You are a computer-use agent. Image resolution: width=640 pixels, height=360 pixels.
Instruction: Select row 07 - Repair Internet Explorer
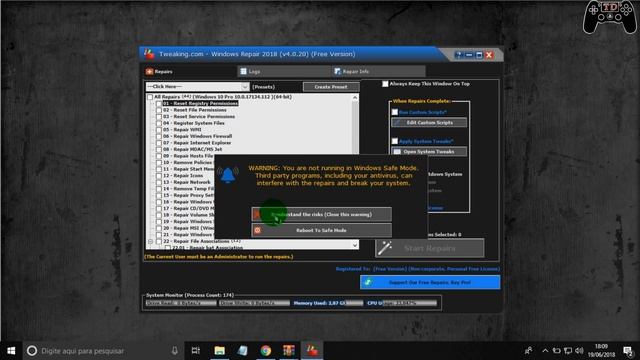pos(197,143)
